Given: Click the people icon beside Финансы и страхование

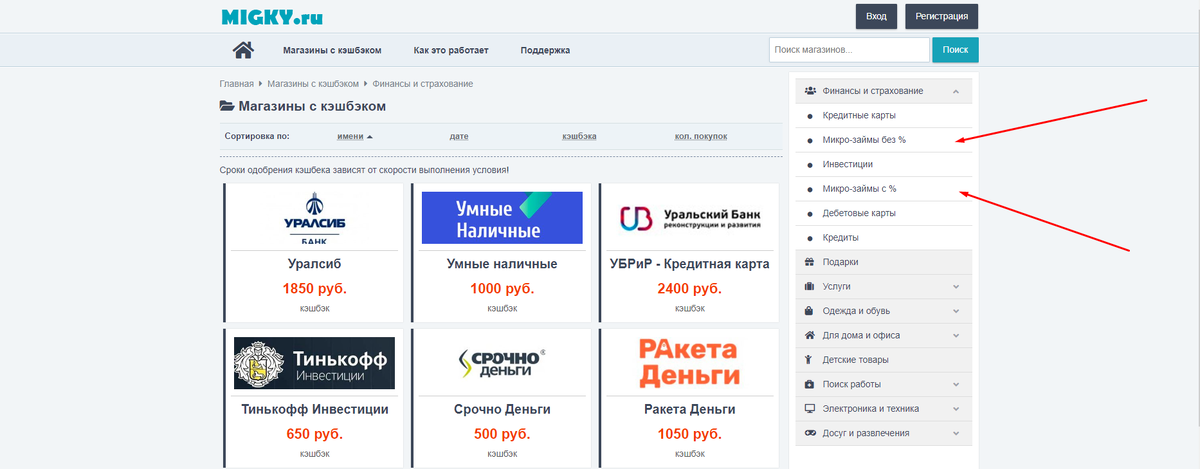Looking at the screenshot, I should coord(810,91).
